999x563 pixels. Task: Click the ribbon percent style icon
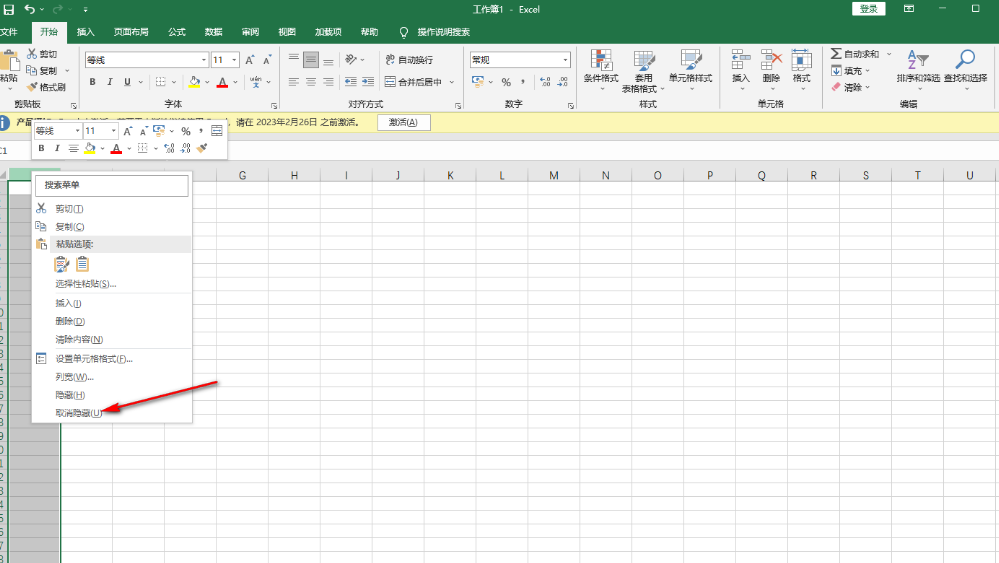[506, 82]
